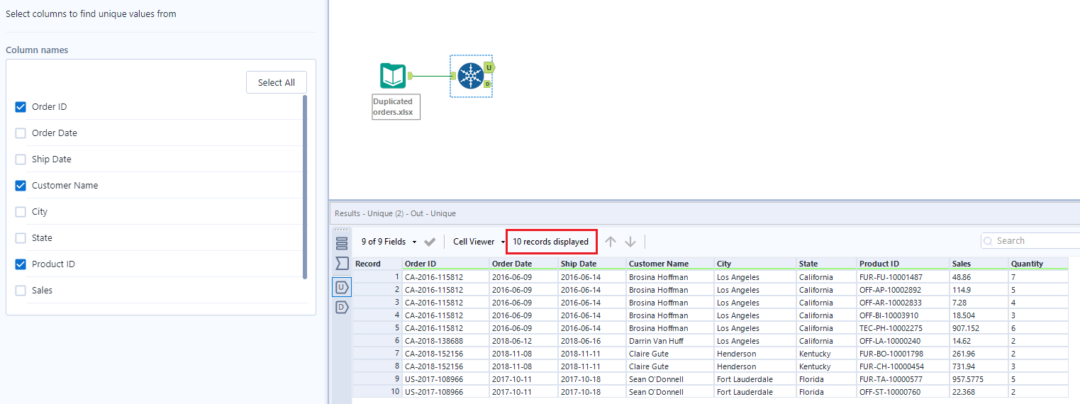Enable the Order Date checkbox
This screenshot has width=1080, height=404.
(x=21, y=133)
